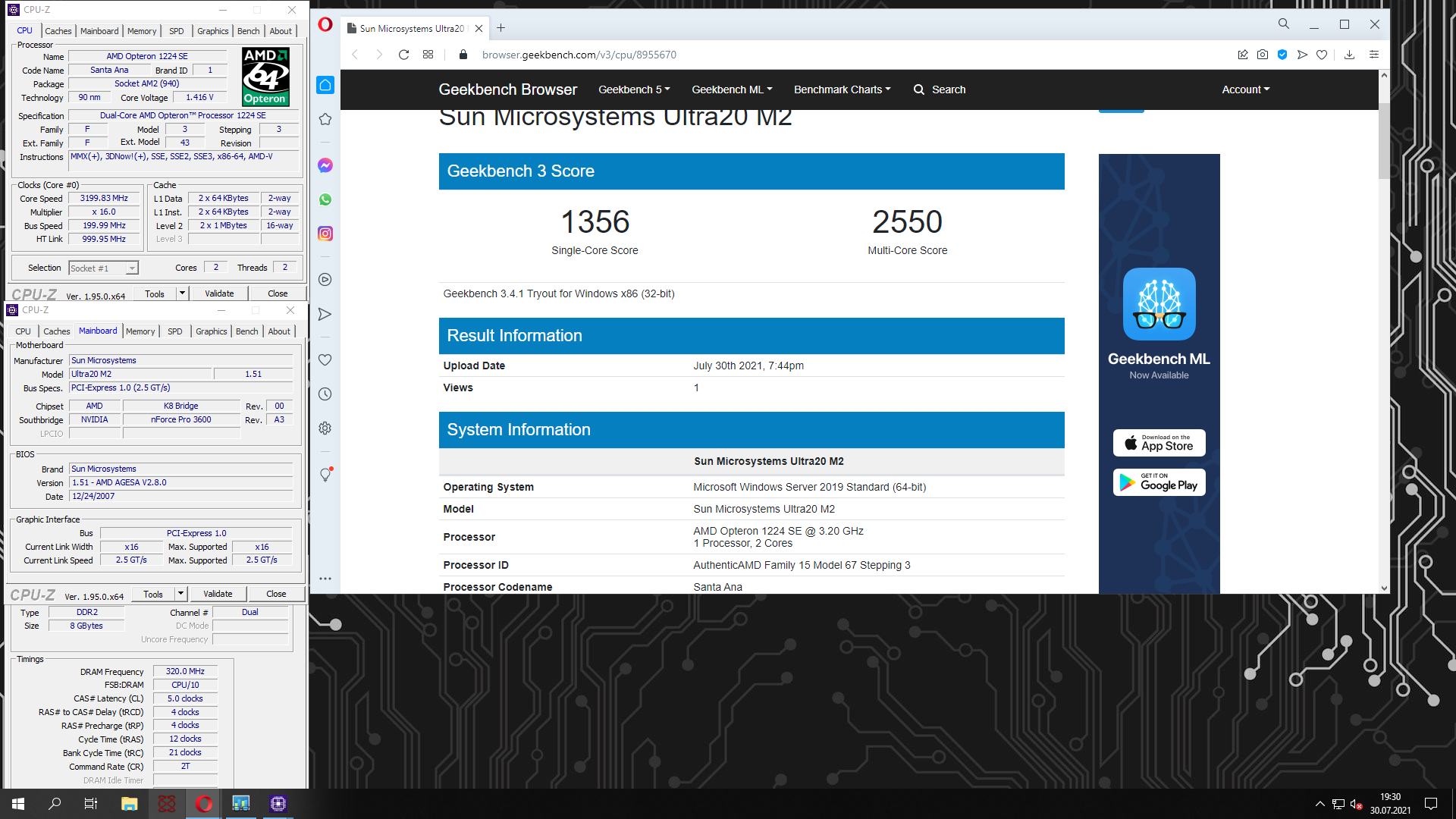Open About tab in Mainboard CPU-Z window
The image size is (1456, 819).
point(279,331)
